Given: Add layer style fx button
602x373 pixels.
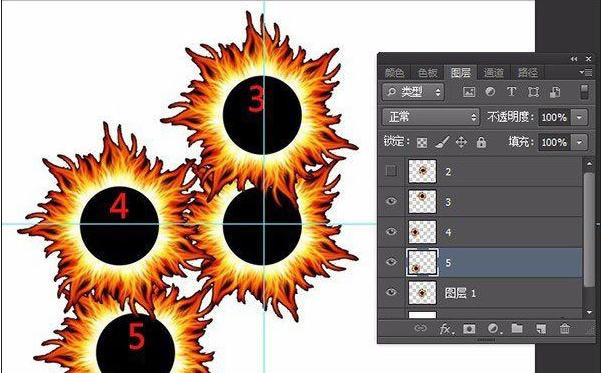Looking at the screenshot, I should pyautogui.click(x=445, y=329).
